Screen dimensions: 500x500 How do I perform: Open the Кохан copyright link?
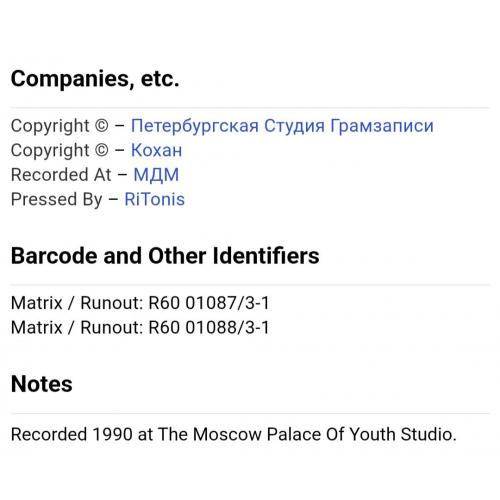point(156,150)
